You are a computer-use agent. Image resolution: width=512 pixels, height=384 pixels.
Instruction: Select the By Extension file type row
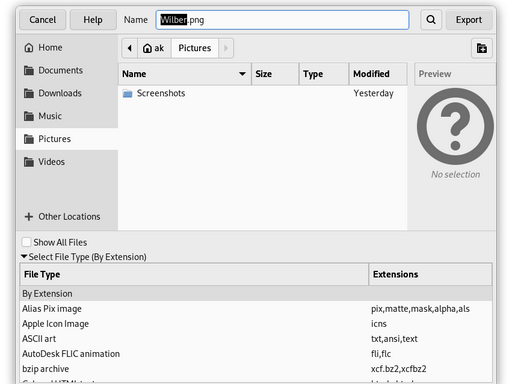(x=256, y=294)
